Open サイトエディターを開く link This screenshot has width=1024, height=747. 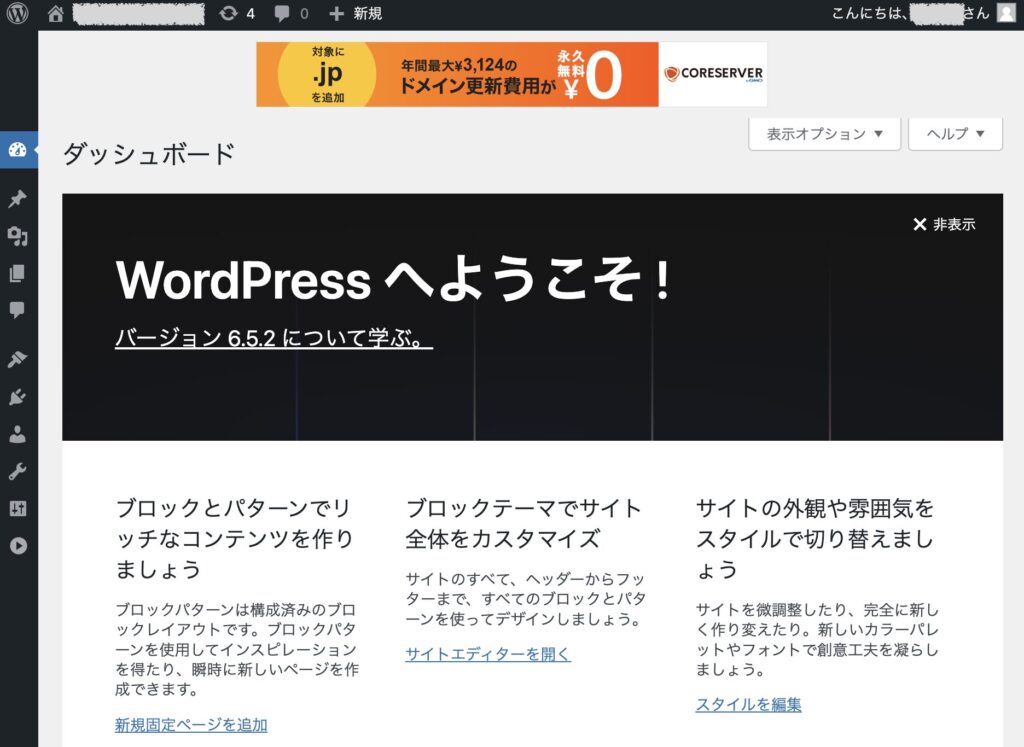click(x=487, y=654)
